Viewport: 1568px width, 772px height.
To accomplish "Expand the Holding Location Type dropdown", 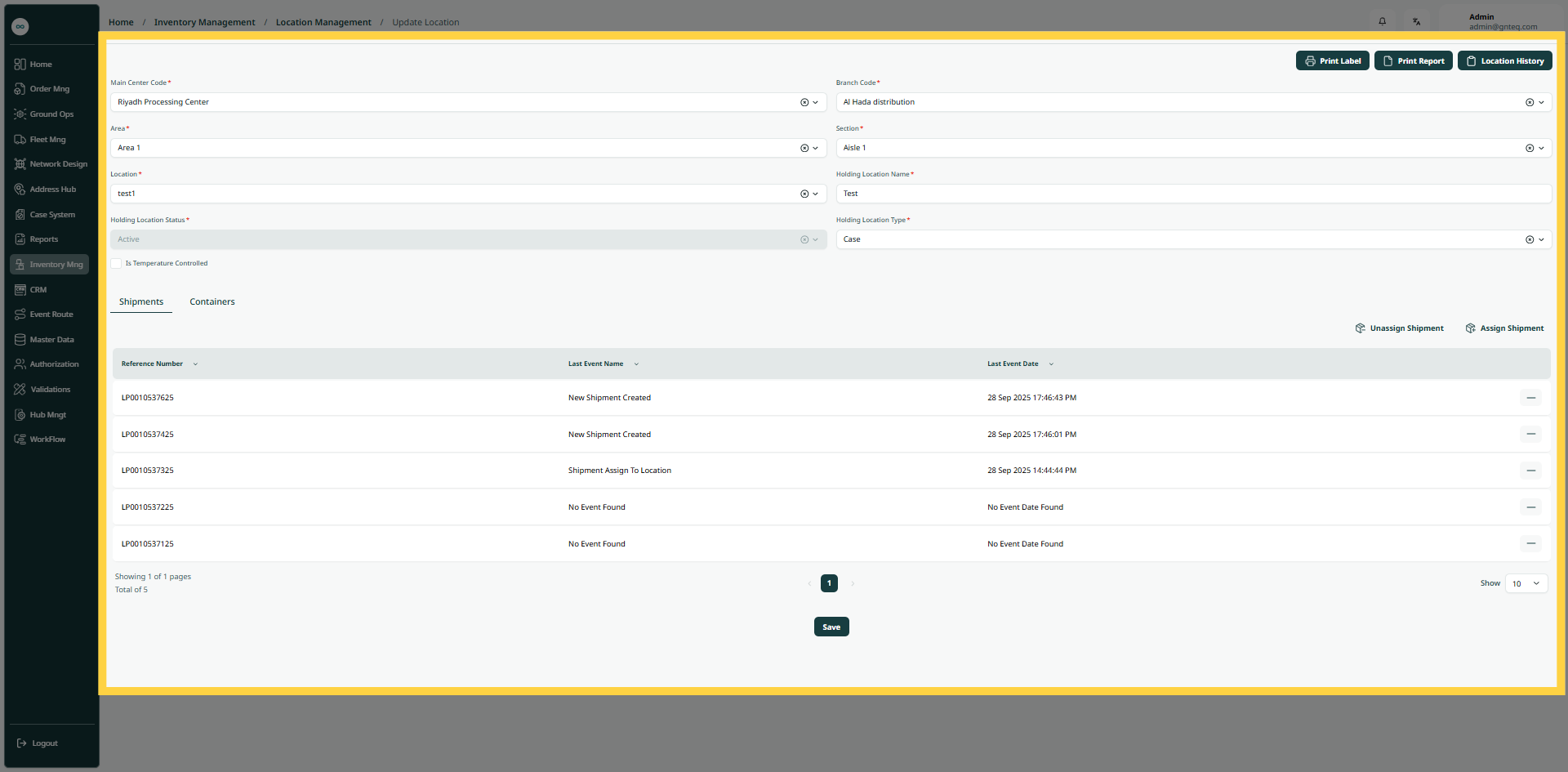I will coord(1541,239).
